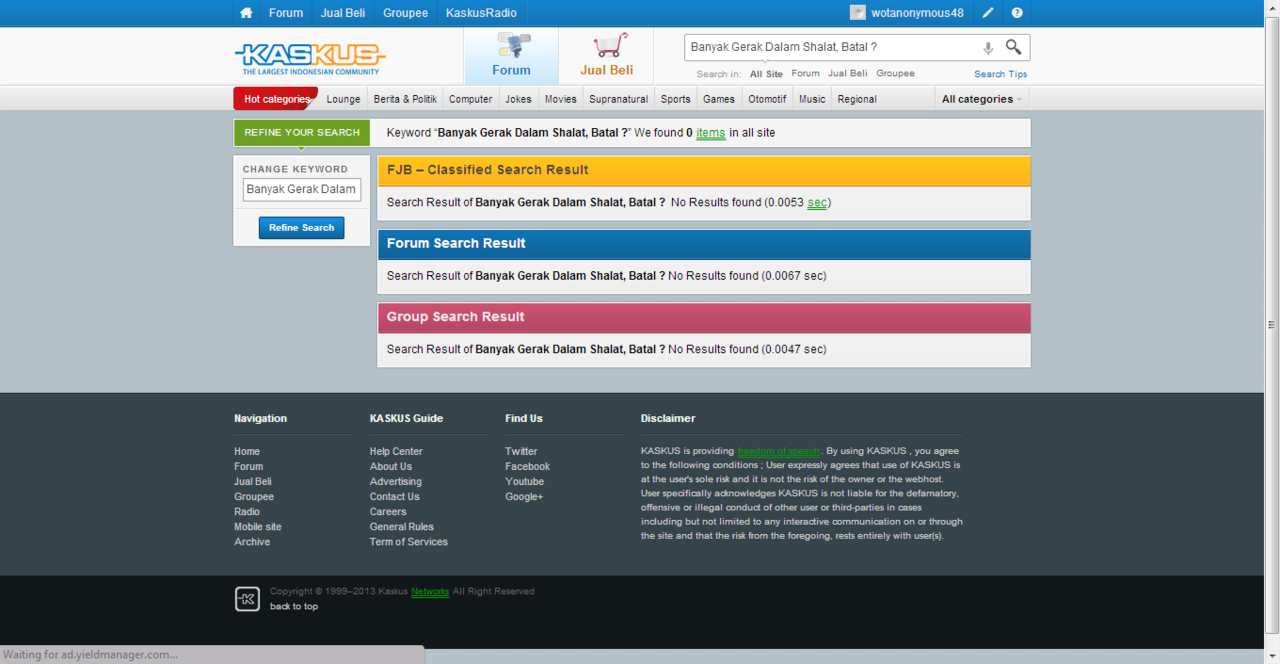Switch to the large Forum tab
Image resolution: width=1280 pixels, height=664 pixels.
pyautogui.click(x=511, y=56)
